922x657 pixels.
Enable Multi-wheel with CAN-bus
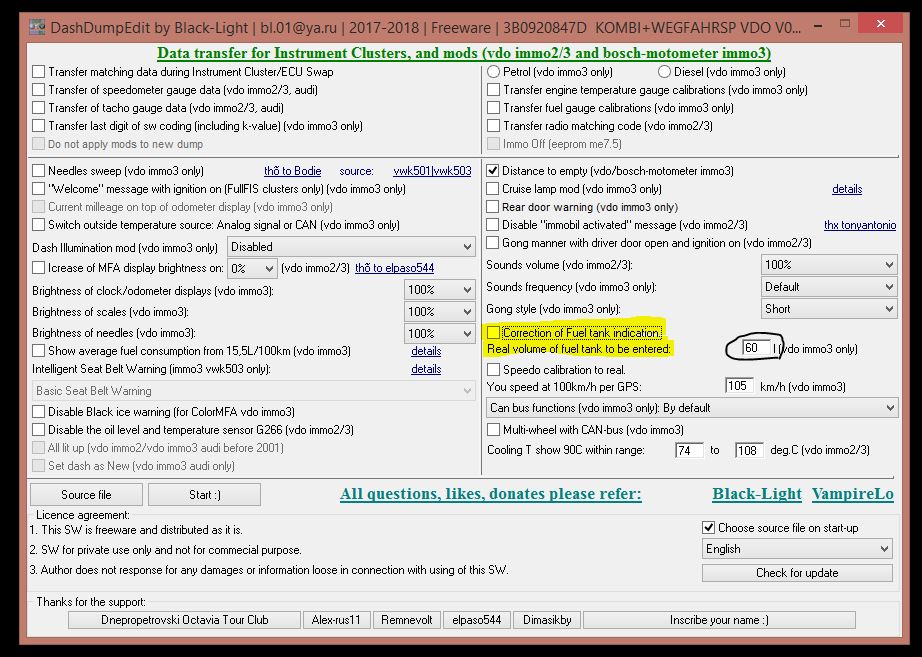click(x=493, y=430)
